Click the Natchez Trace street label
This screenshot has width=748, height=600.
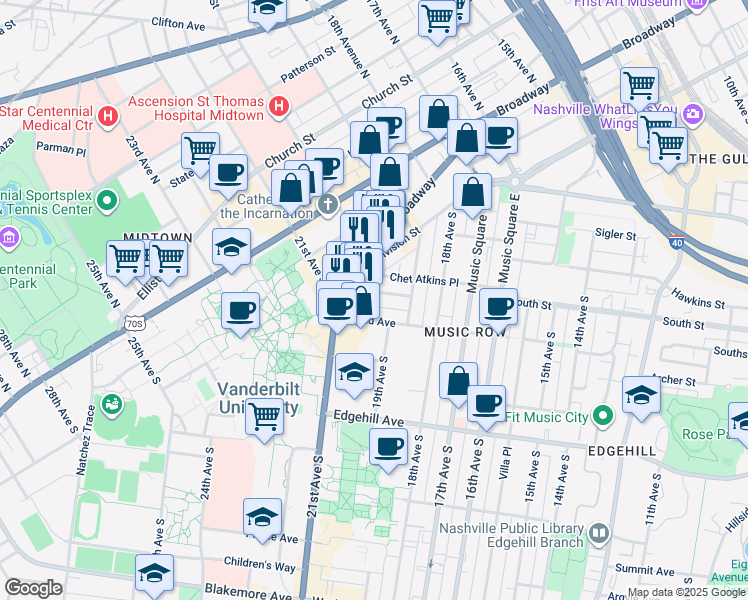(85, 440)
